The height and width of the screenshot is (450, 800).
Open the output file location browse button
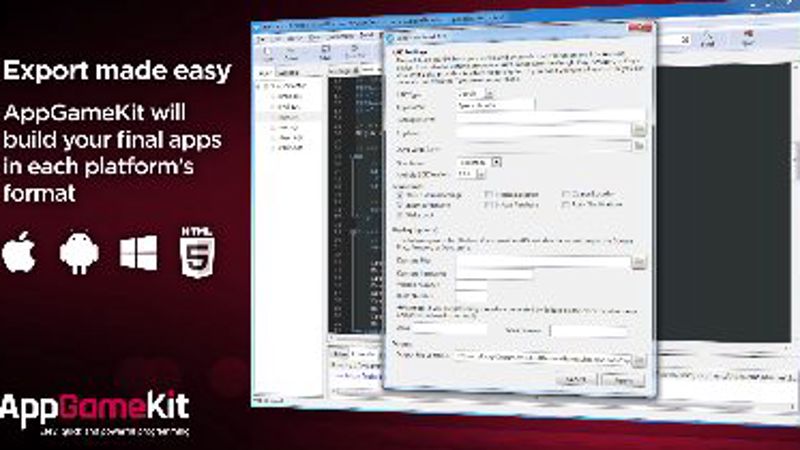point(638,361)
